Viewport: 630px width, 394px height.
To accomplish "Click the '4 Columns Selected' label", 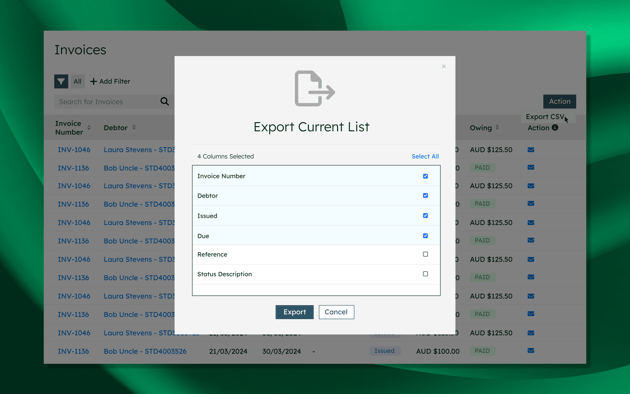I will pyautogui.click(x=226, y=156).
